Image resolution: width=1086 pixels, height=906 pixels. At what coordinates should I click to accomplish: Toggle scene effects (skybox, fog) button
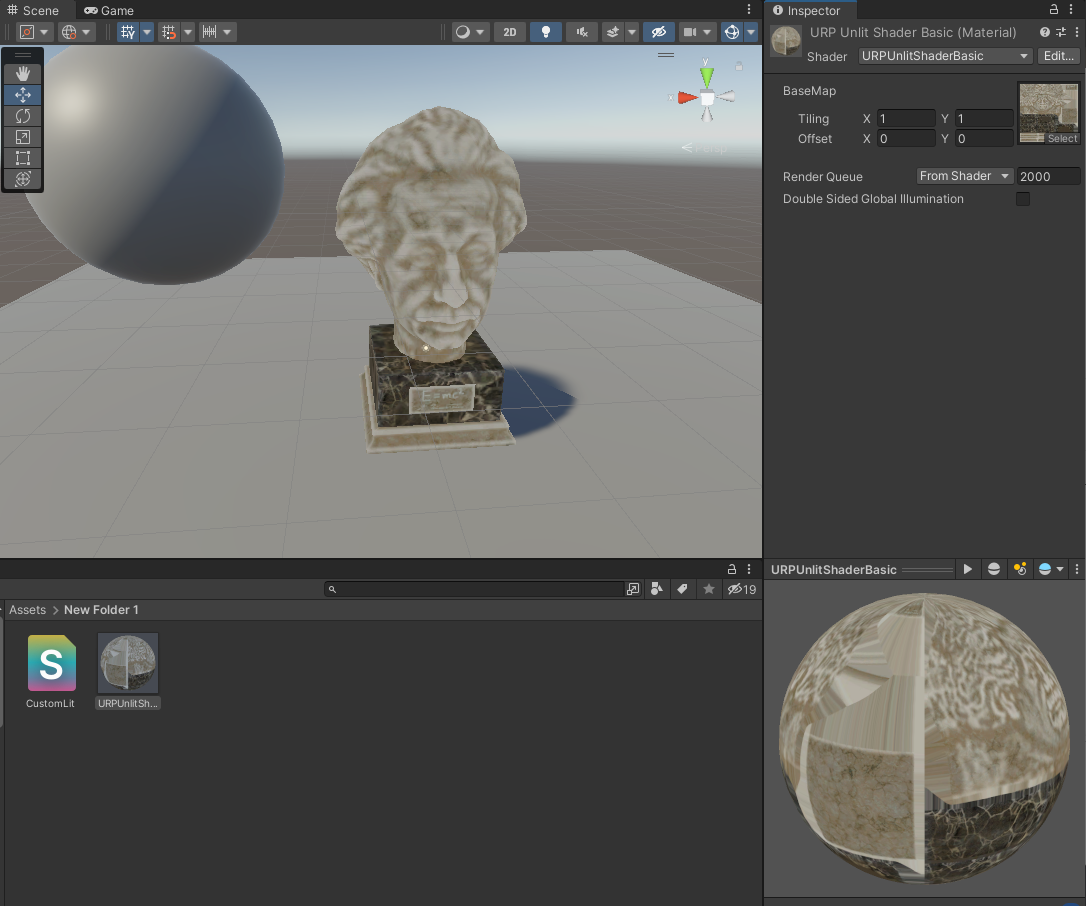click(613, 32)
